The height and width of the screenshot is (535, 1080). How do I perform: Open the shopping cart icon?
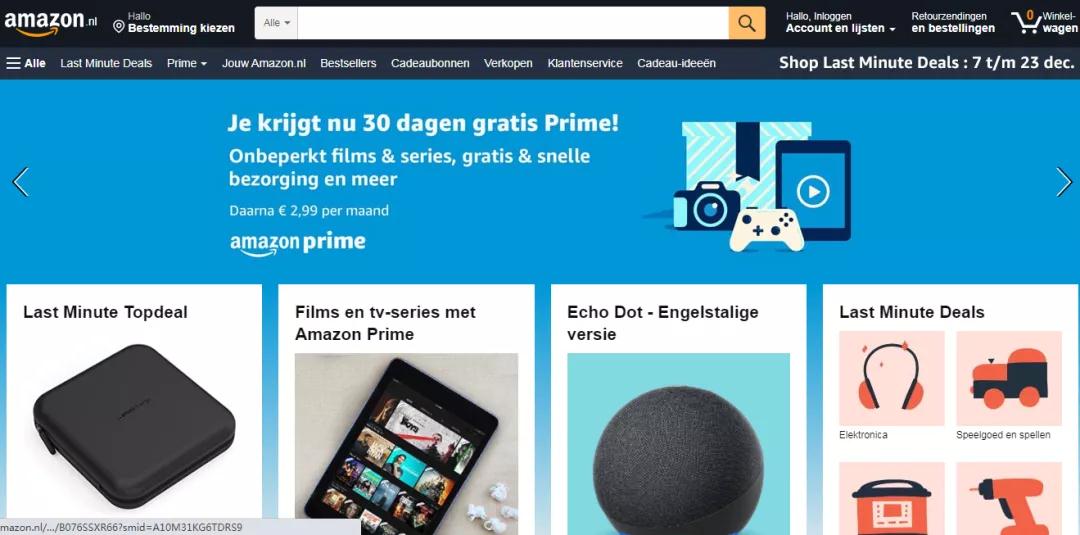(1044, 22)
